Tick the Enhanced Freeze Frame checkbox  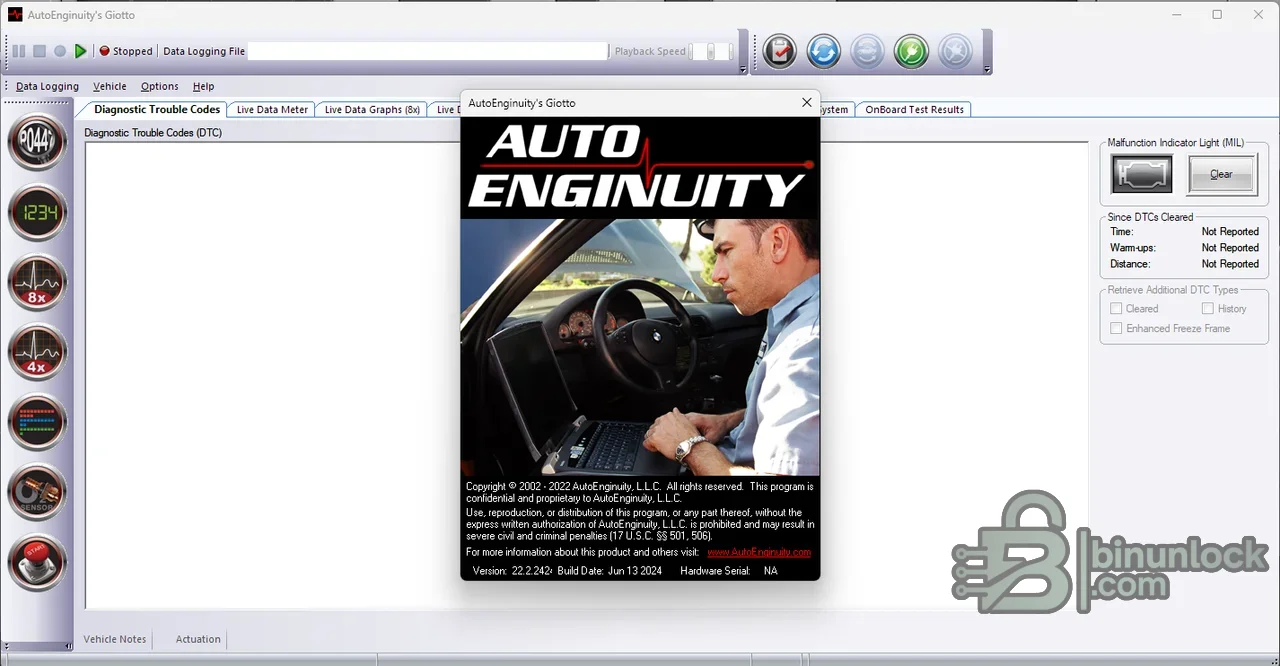click(1116, 328)
